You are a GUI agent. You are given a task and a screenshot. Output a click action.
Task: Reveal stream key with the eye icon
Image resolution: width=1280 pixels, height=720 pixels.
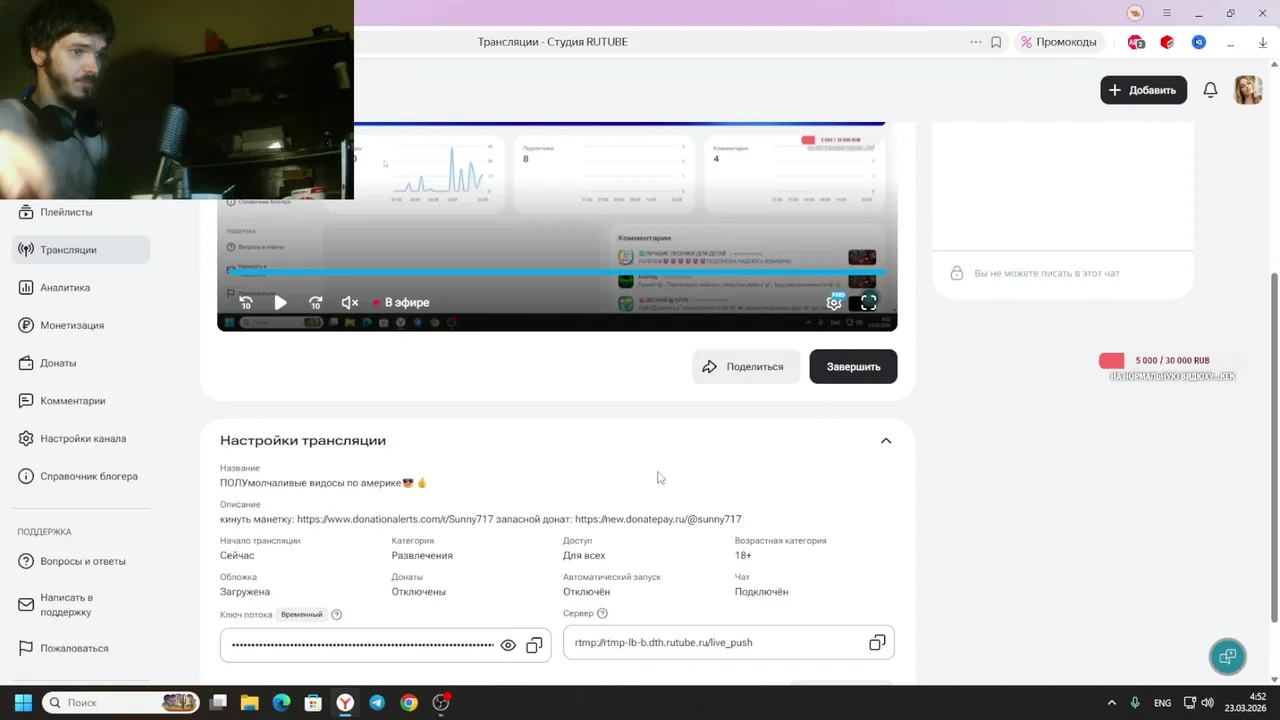pyautogui.click(x=508, y=645)
